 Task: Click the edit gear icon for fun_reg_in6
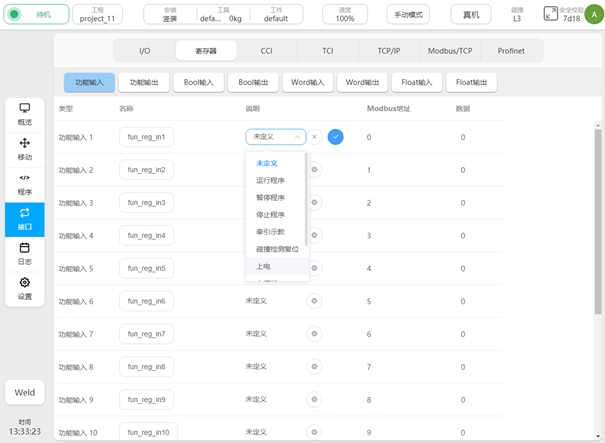314,301
